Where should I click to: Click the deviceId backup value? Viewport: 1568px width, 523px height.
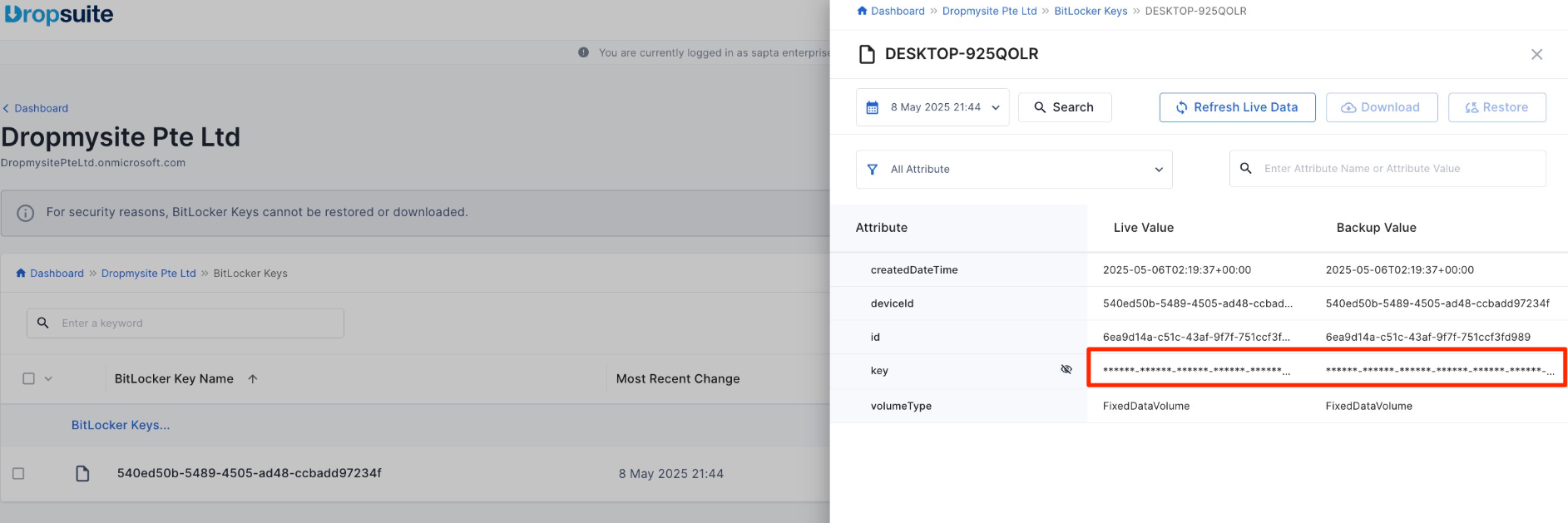pyautogui.click(x=1437, y=303)
